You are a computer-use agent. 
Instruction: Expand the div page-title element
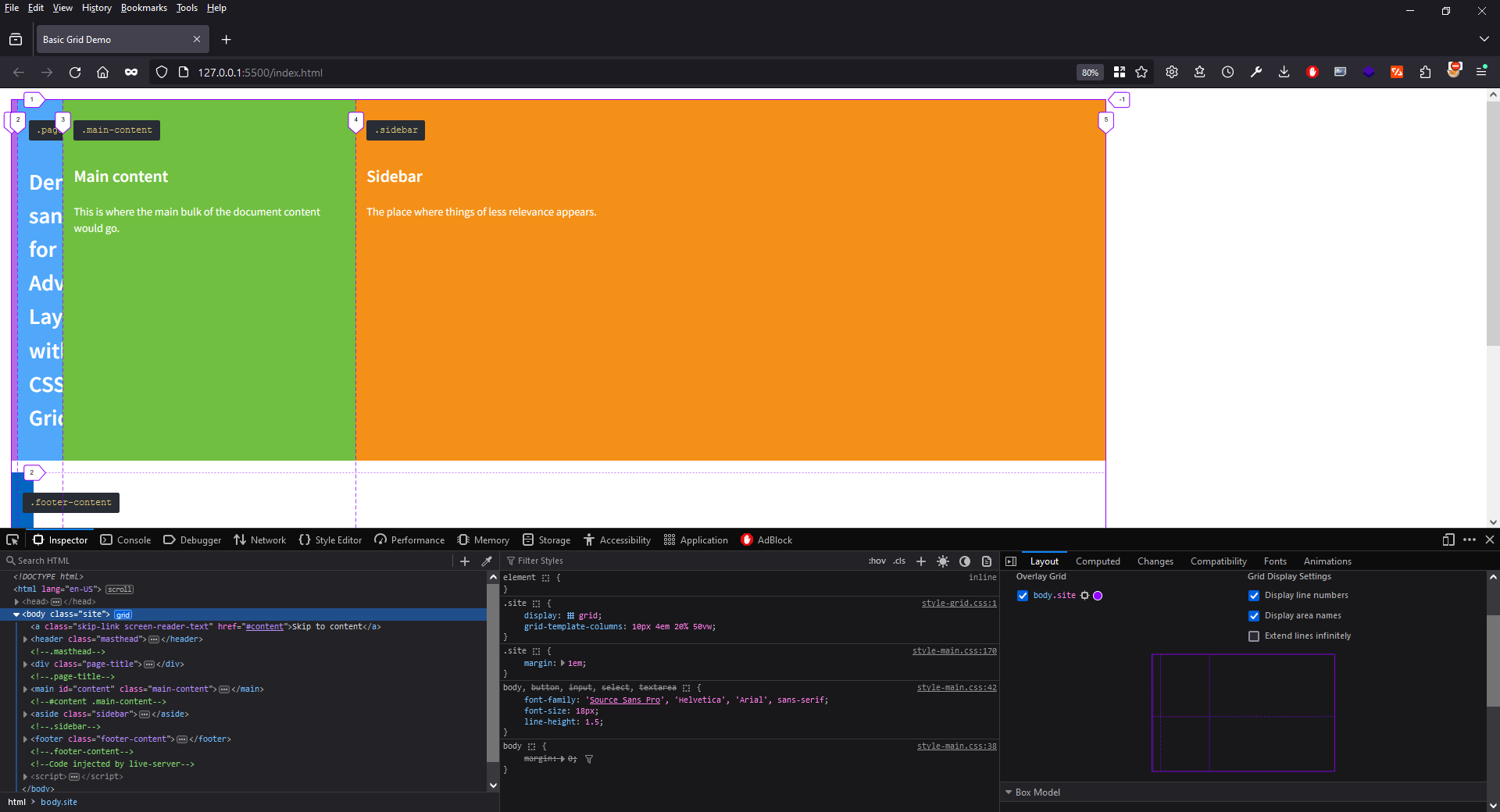pyautogui.click(x=25, y=664)
